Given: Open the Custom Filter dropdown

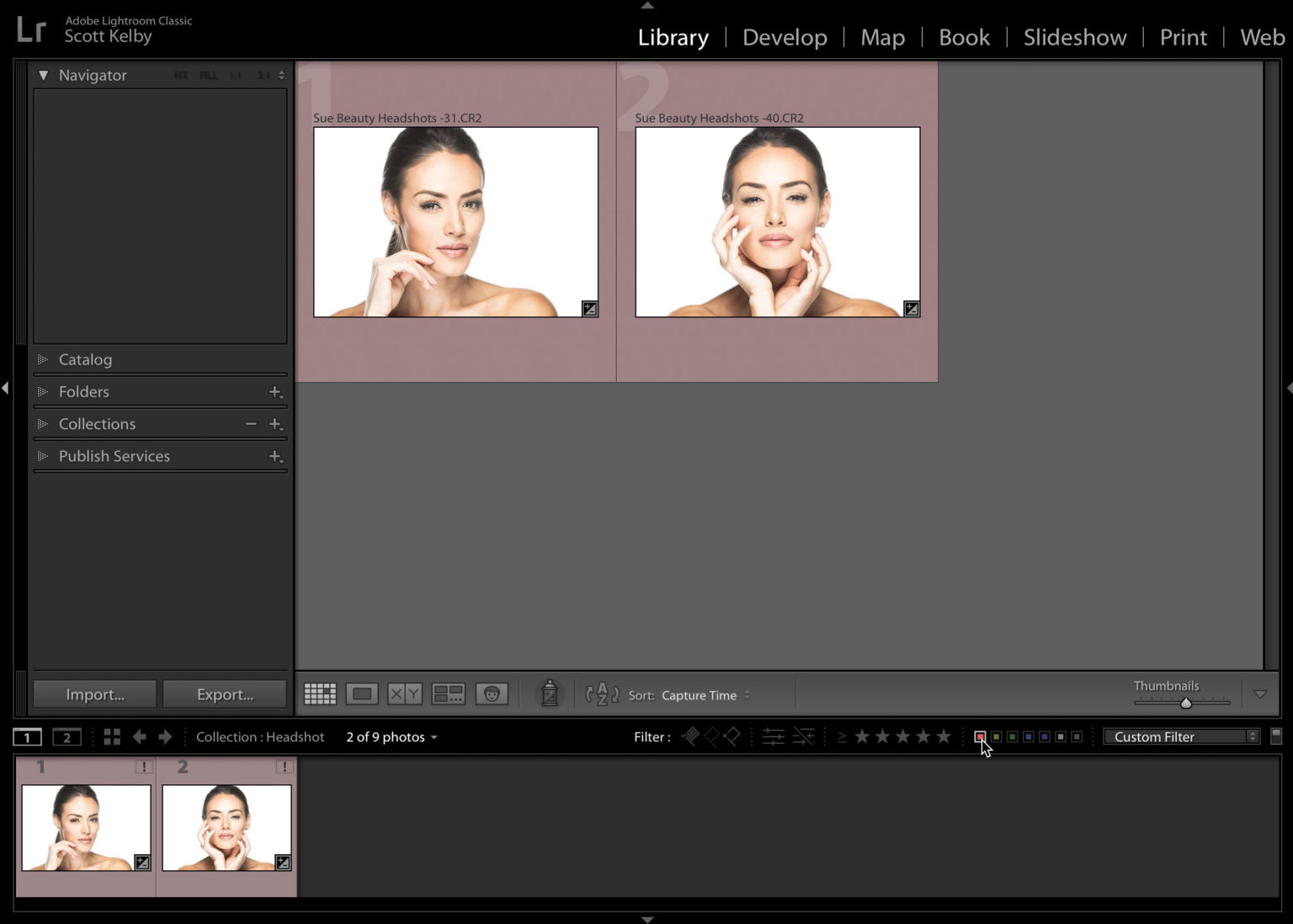Looking at the screenshot, I should (x=1179, y=736).
